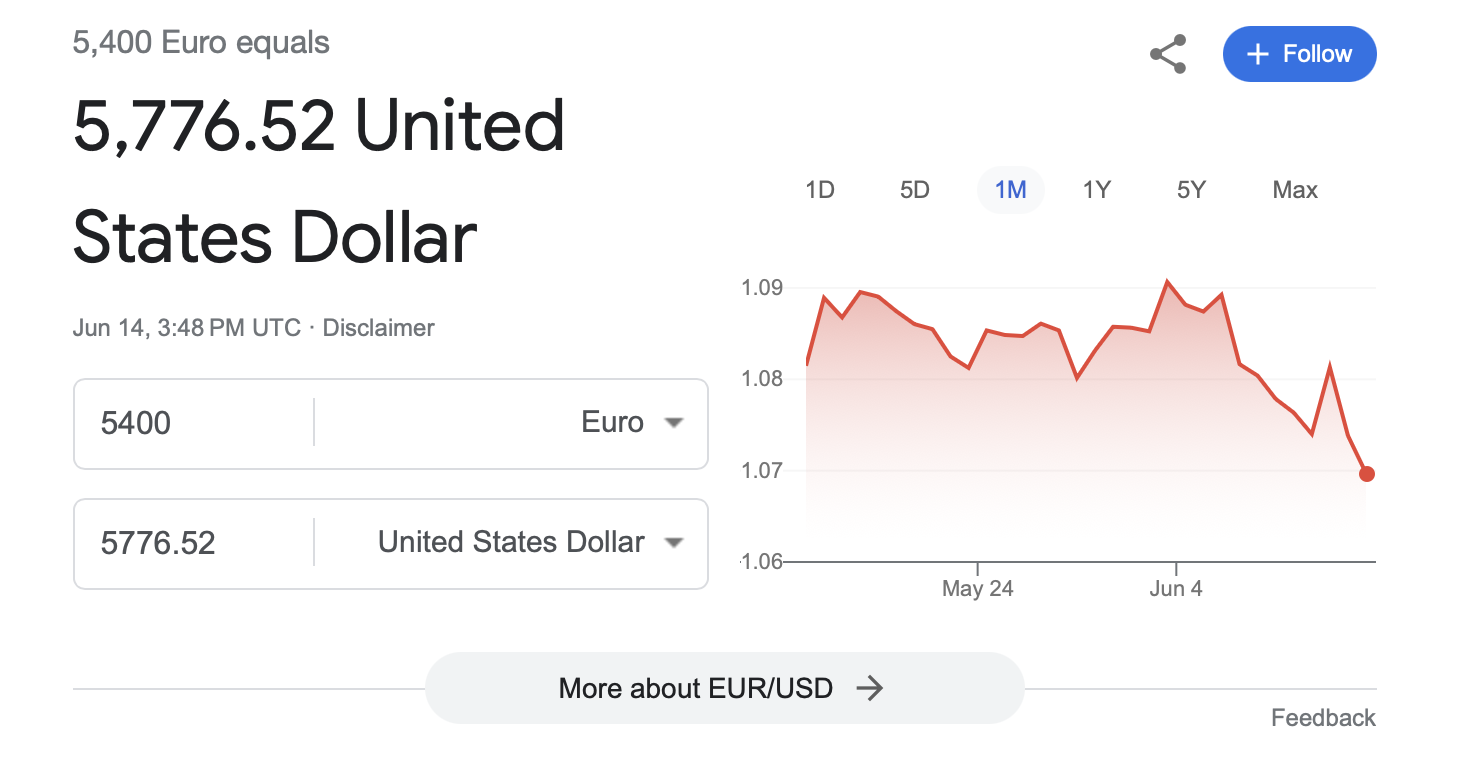Click the 5400 Euro amount field
This screenshot has height=758, width=1468.
click(x=190, y=423)
